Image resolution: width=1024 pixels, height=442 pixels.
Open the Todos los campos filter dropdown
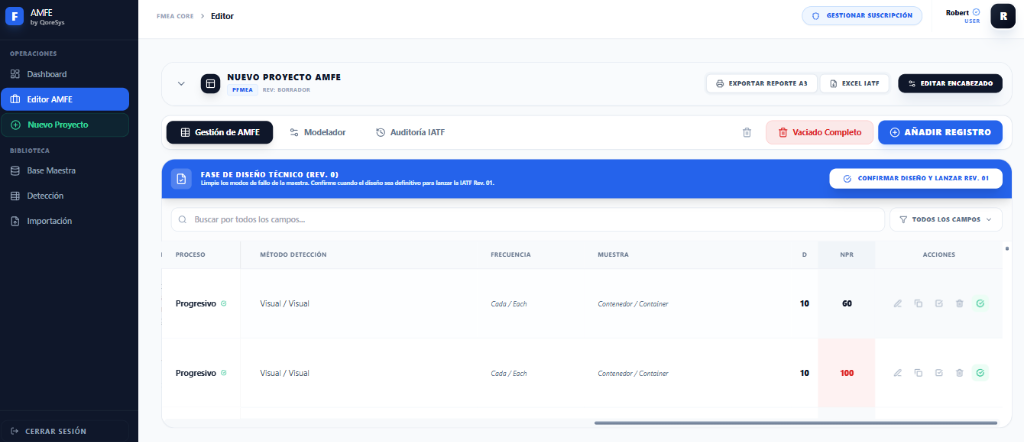945,219
